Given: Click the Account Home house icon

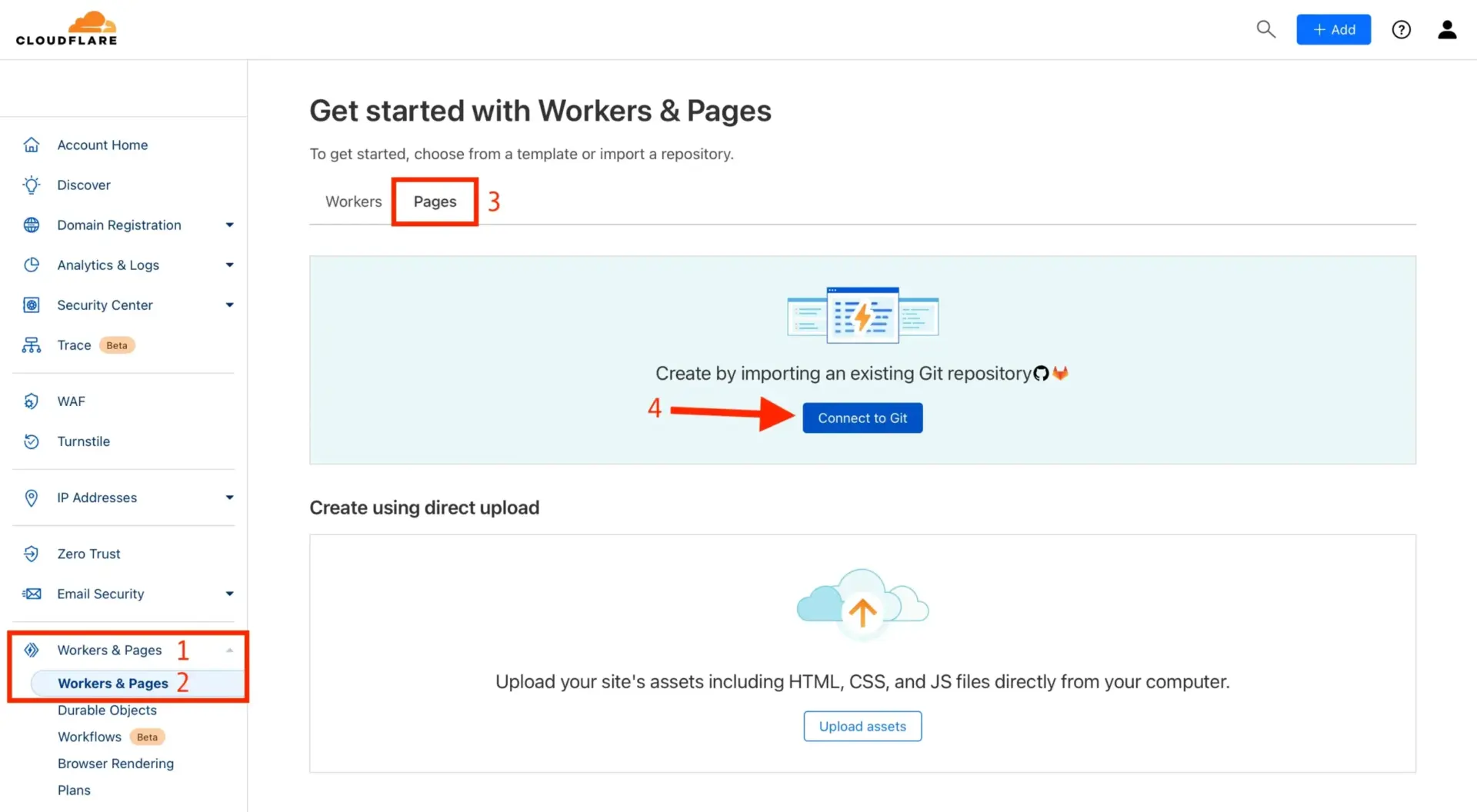Looking at the screenshot, I should pos(32,145).
